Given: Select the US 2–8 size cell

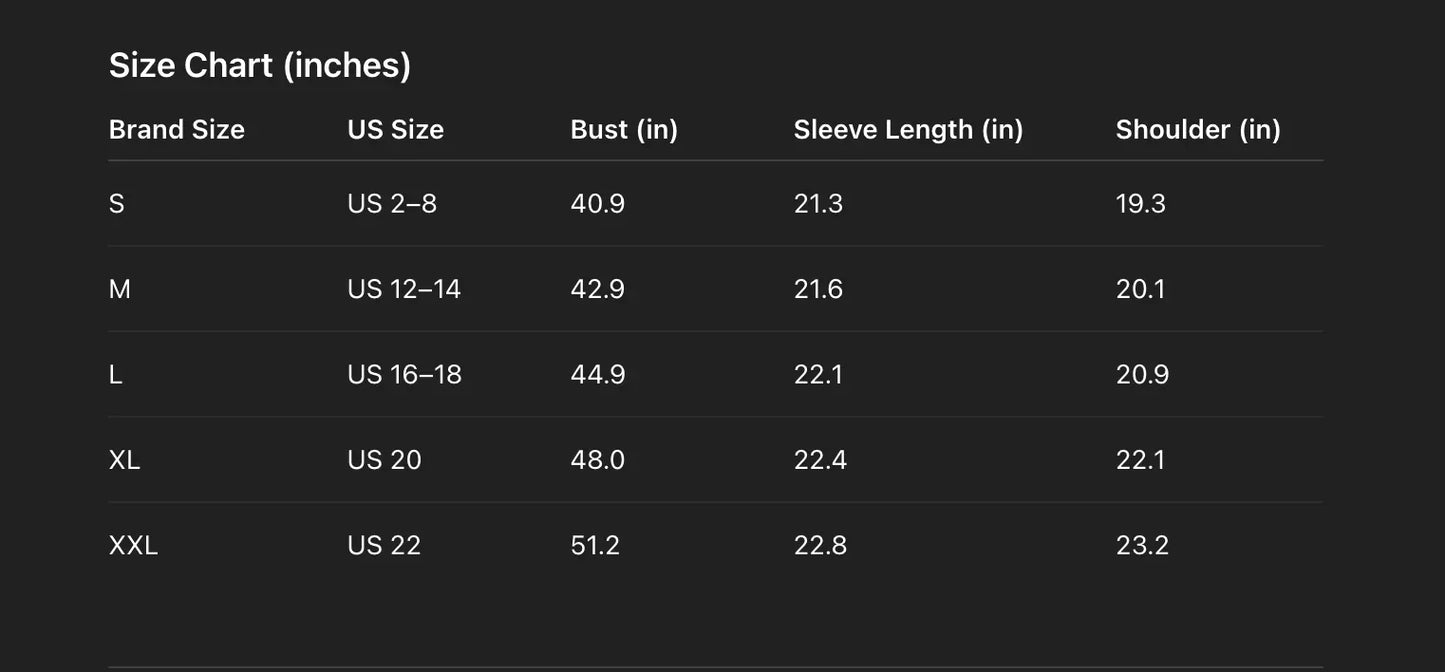Looking at the screenshot, I should click(x=392, y=204).
